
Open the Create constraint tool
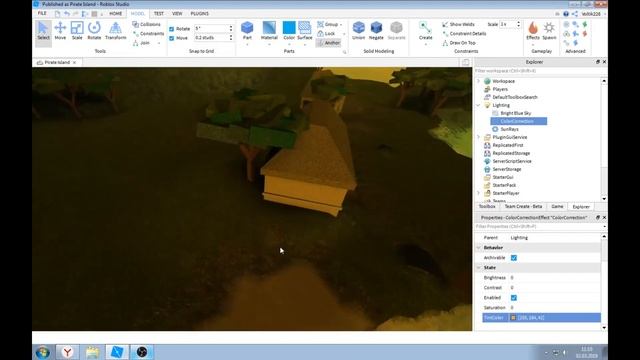tap(425, 31)
